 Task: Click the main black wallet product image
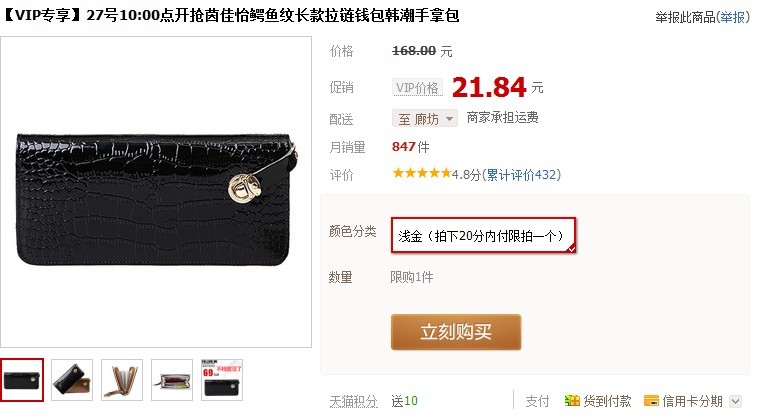tap(156, 192)
